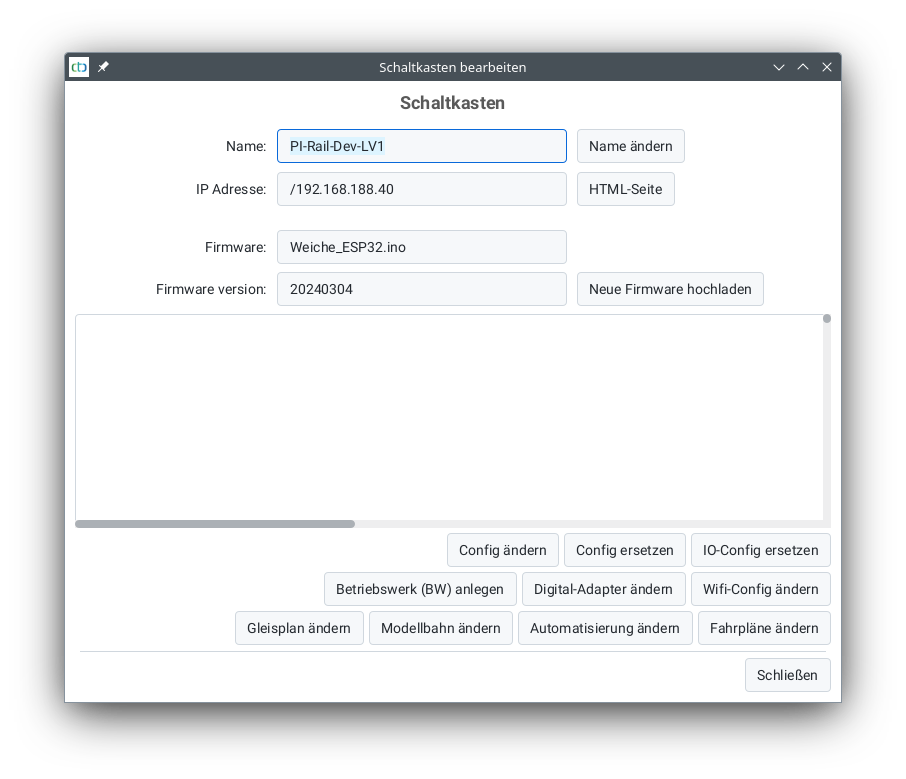This screenshot has width=906, height=779.
Task: Click Automatisierung ändern
Action: 605,628
